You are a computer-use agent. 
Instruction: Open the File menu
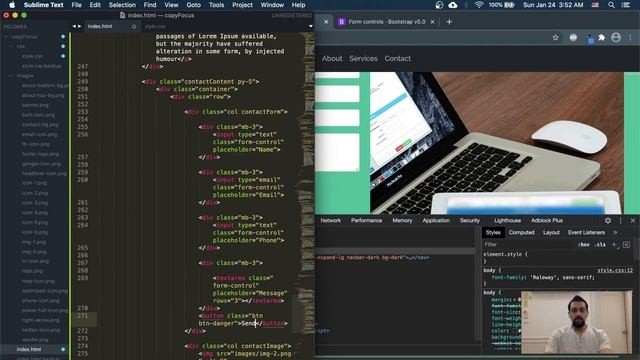tap(76, 5)
